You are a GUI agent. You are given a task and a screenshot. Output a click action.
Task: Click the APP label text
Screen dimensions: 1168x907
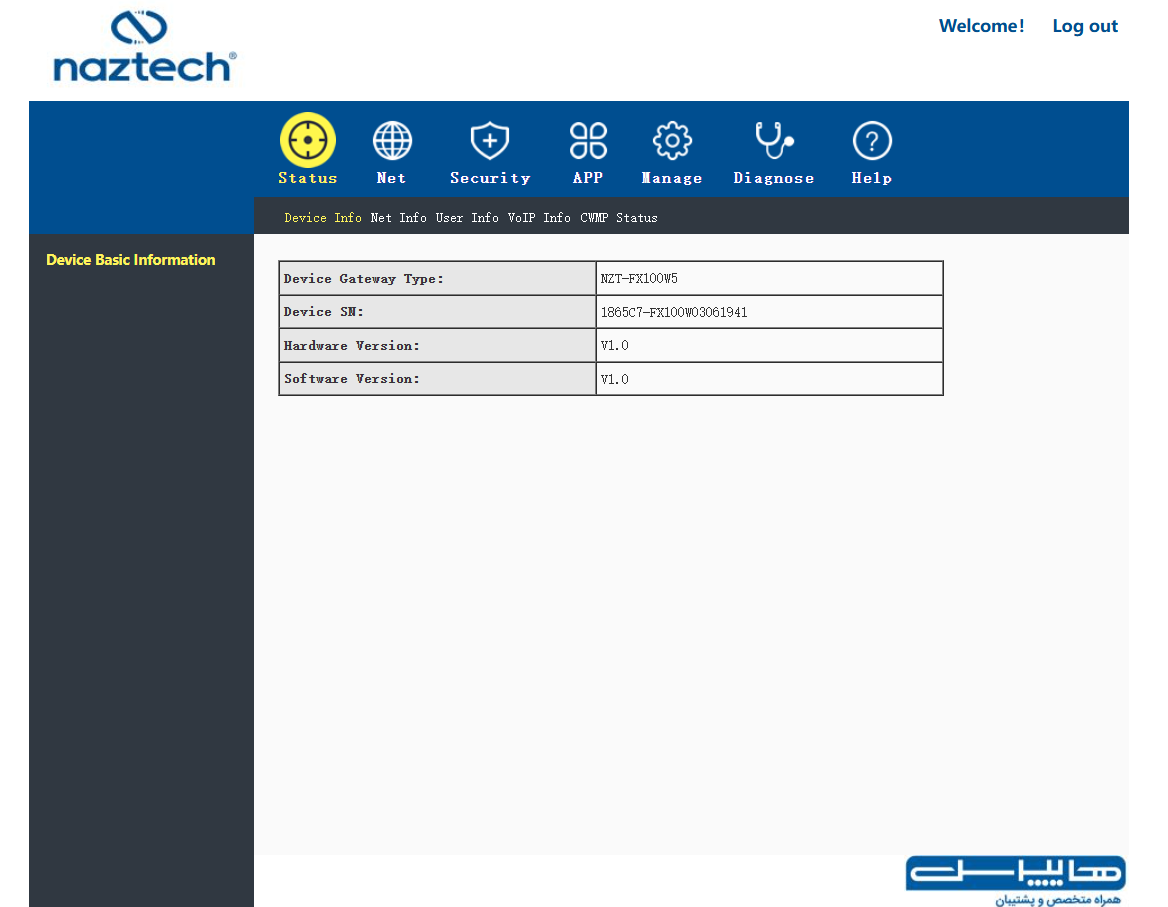pyautogui.click(x=588, y=178)
